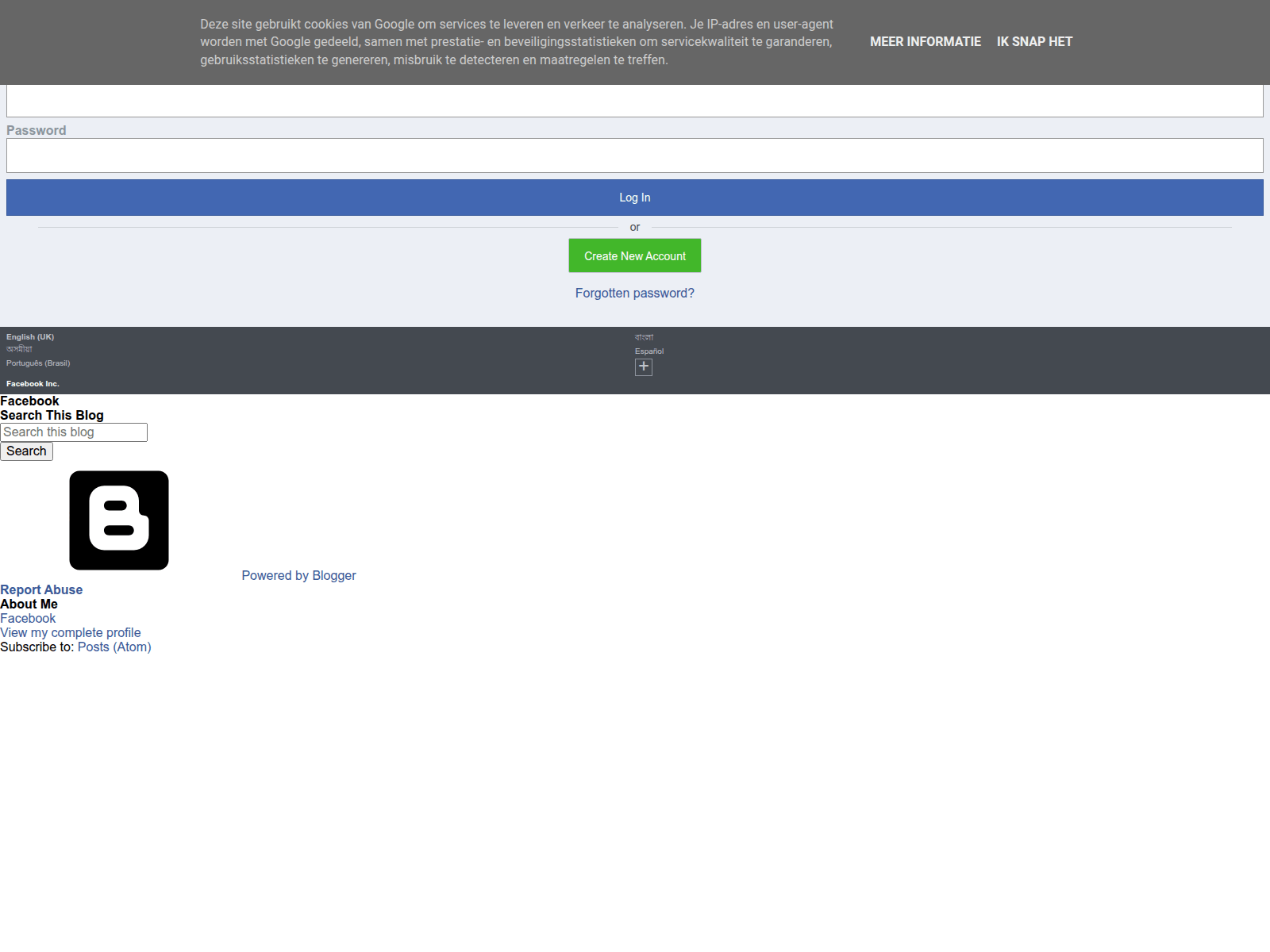Select English (UK) language

click(x=30, y=337)
